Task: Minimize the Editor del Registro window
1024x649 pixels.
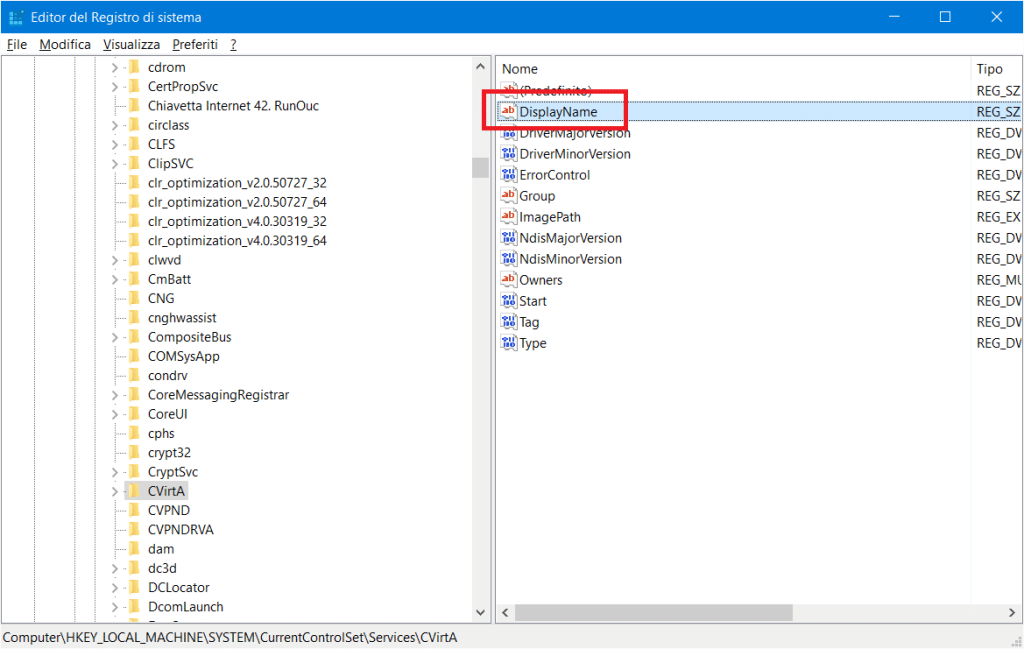Action: click(x=894, y=17)
